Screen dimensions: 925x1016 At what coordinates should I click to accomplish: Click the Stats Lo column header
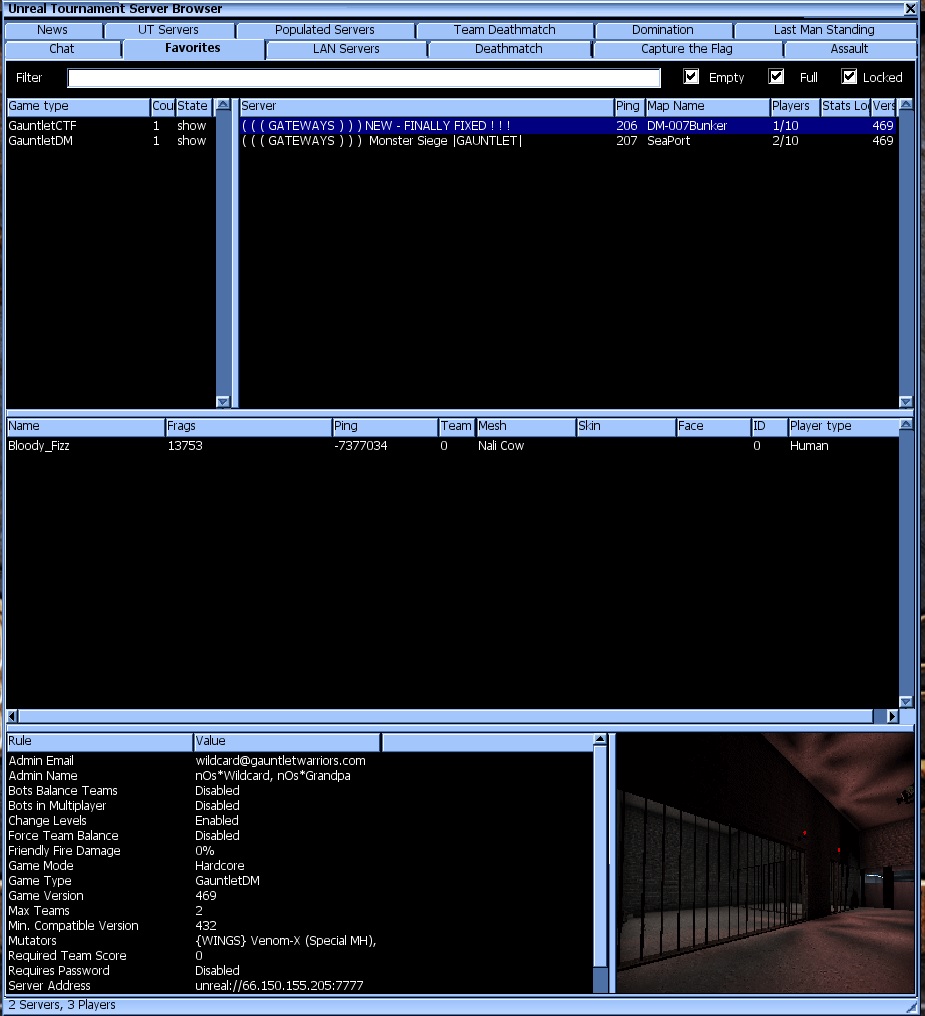pos(845,106)
